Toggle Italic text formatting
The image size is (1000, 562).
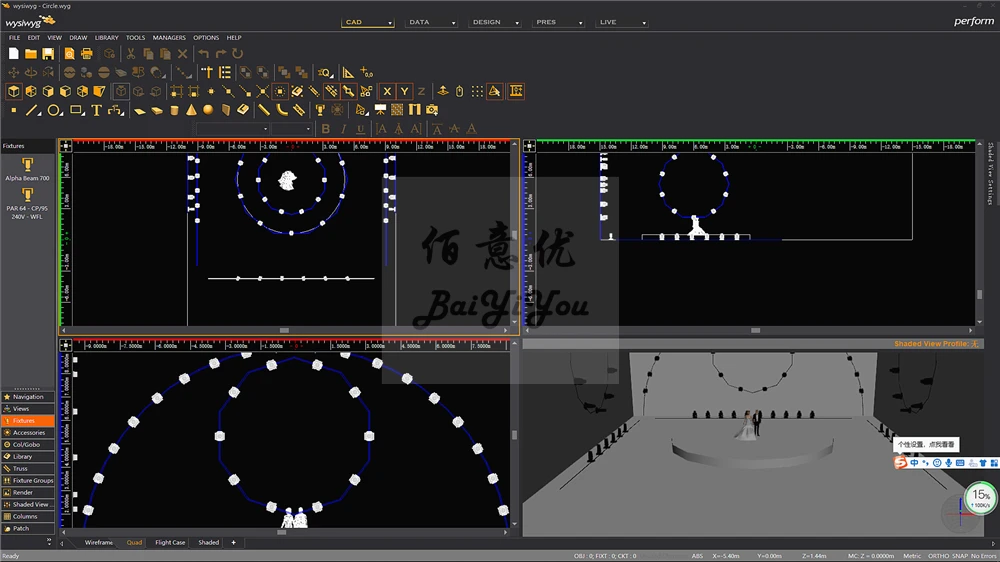point(343,129)
